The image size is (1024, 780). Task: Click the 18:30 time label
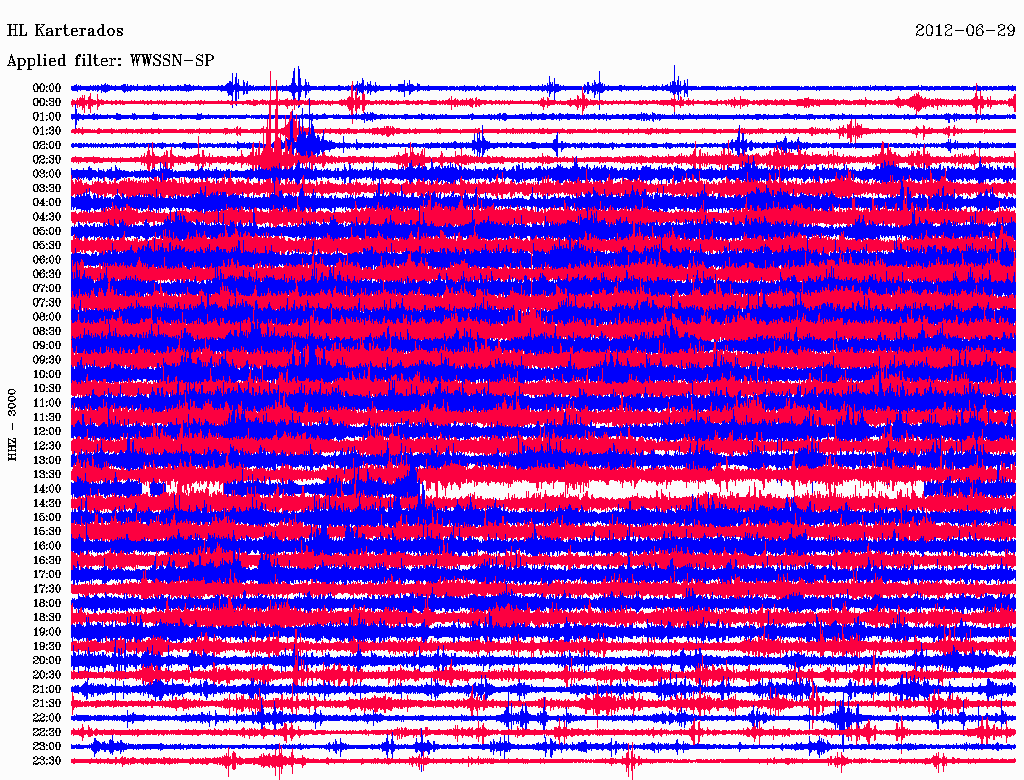47,617
